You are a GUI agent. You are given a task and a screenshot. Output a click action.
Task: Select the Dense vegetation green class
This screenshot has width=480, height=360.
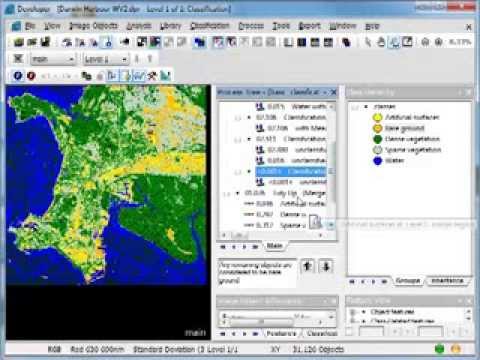click(x=406, y=139)
